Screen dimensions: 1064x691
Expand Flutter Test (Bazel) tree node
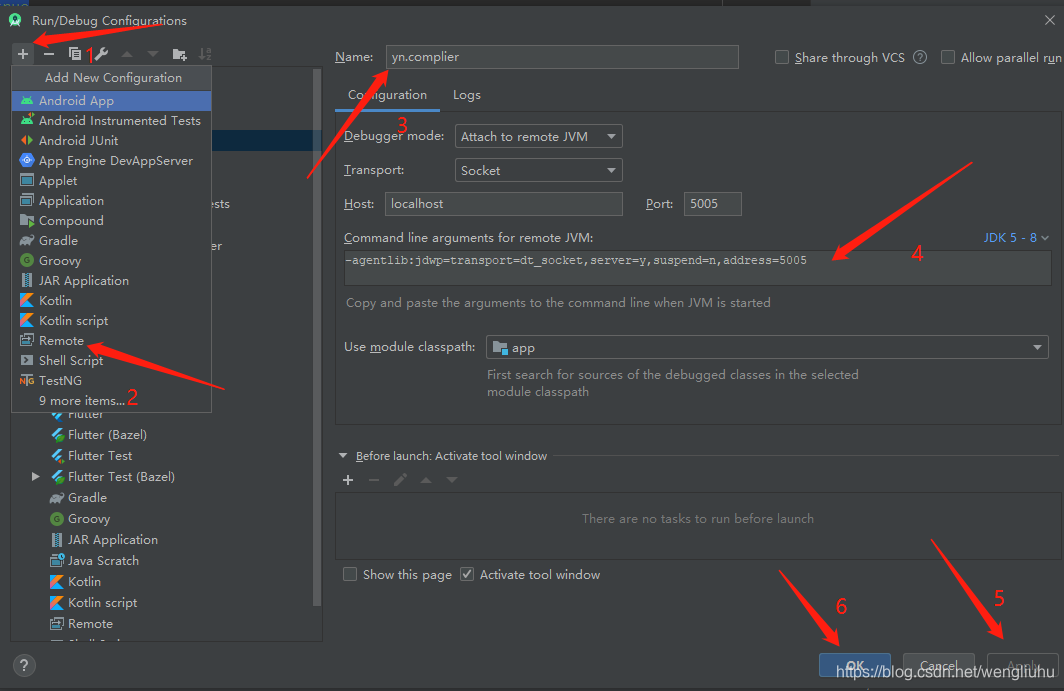[x=36, y=477]
